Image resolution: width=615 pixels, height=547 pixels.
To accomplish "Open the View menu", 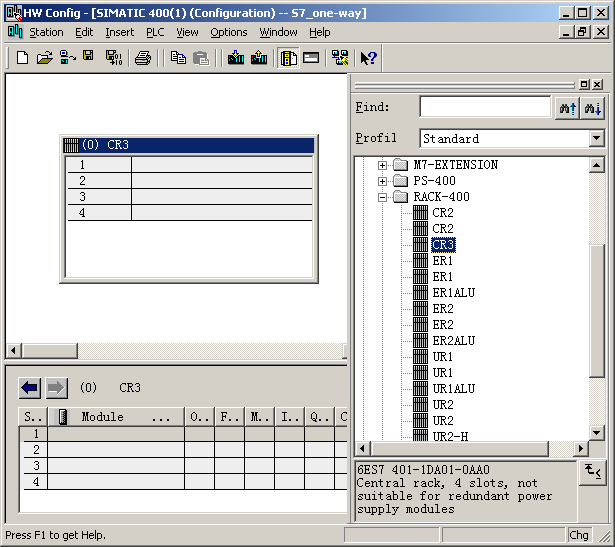I will 187,32.
